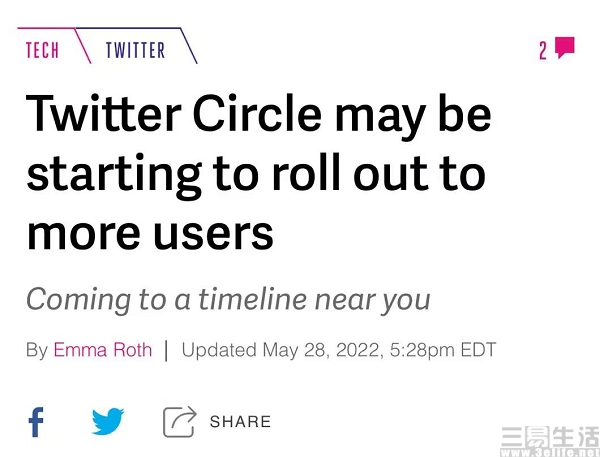Image resolution: width=600 pixels, height=457 pixels.
Task: Click the 5:28pm EDT time text
Action: click(443, 349)
